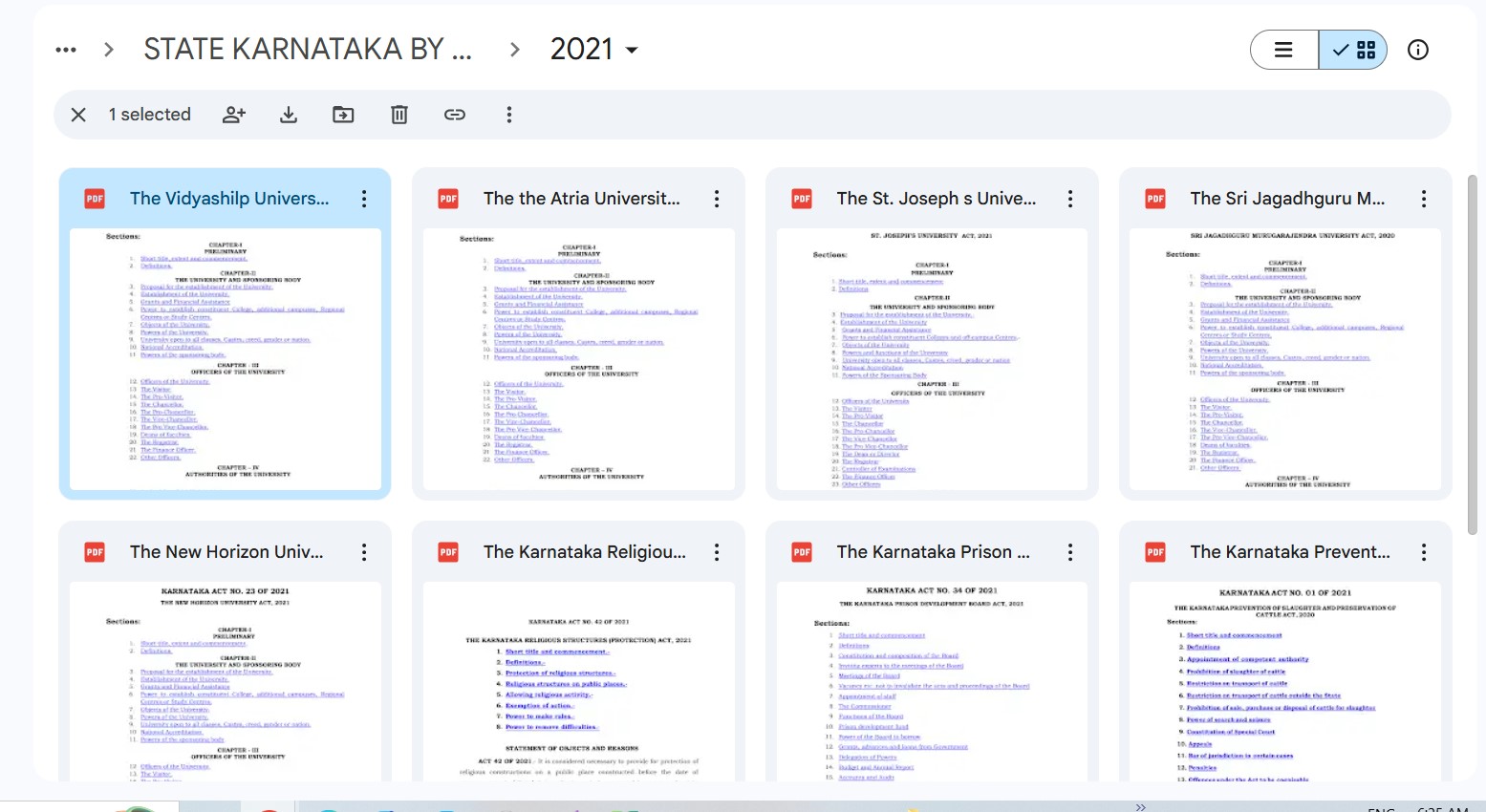Switch to grid layout view

[1353, 50]
